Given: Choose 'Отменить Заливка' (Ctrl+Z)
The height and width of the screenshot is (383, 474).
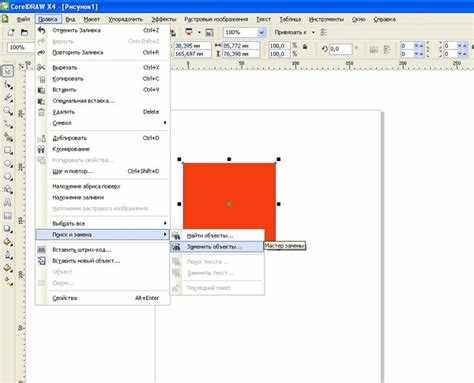Looking at the screenshot, I should (x=103, y=30).
